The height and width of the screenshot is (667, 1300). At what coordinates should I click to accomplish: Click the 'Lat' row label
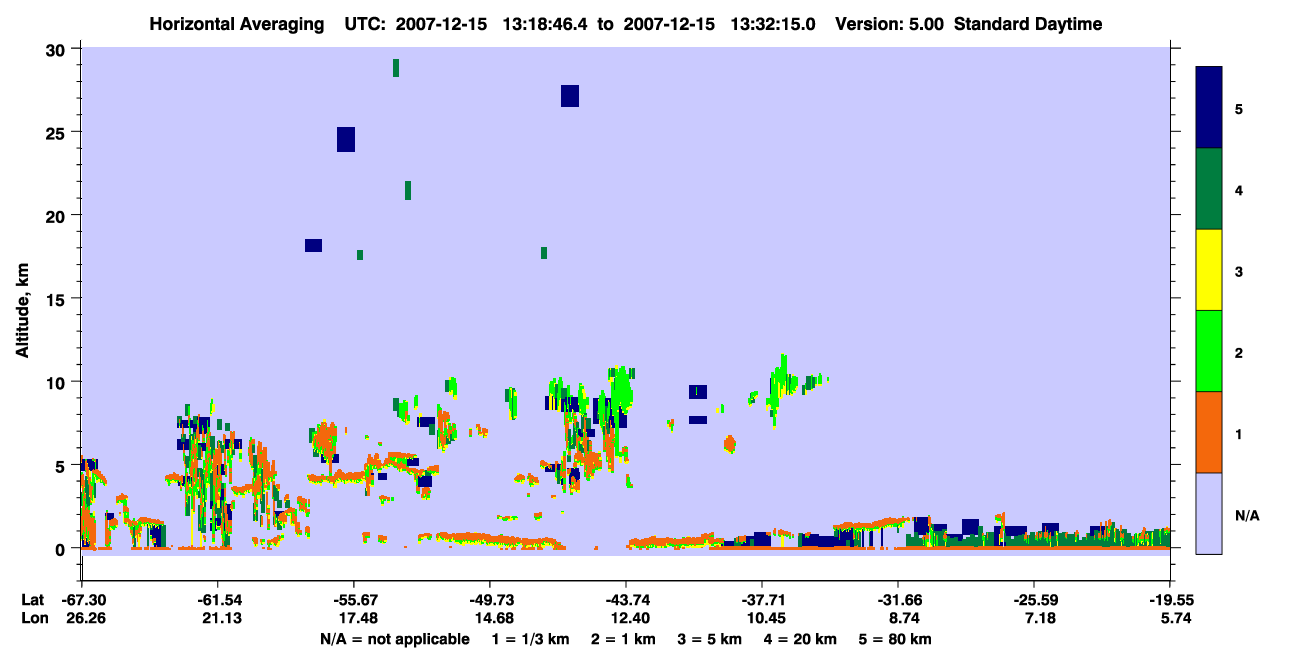(32, 600)
